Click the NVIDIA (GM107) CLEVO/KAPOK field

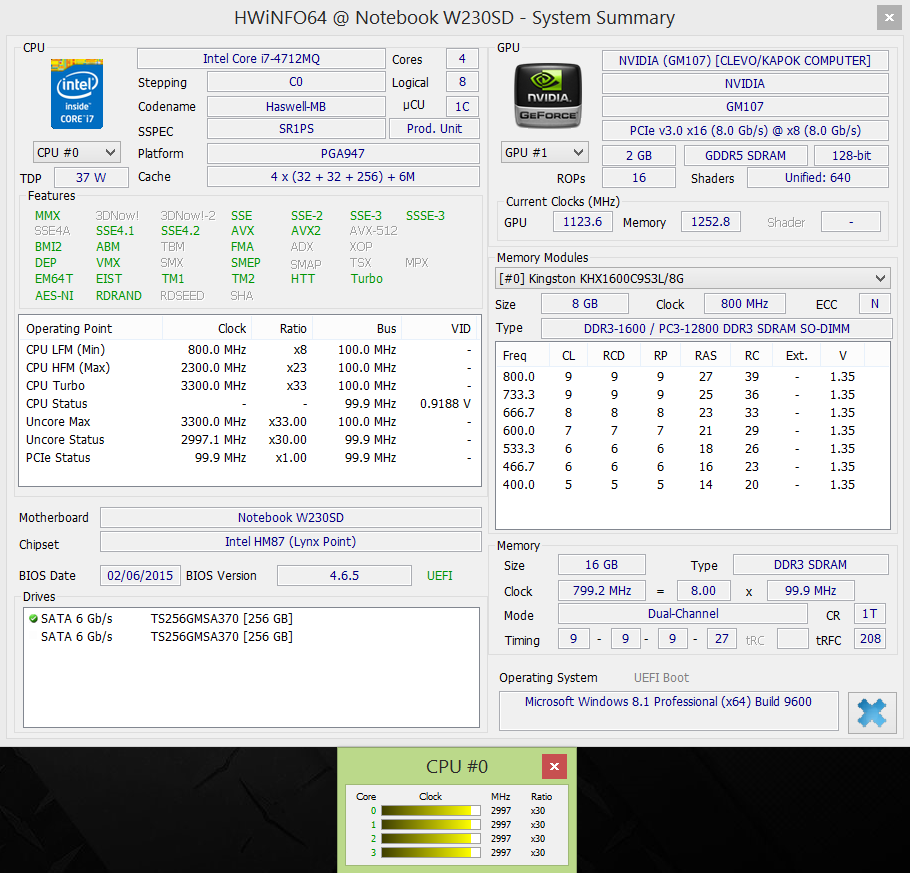(x=745, y=61)
